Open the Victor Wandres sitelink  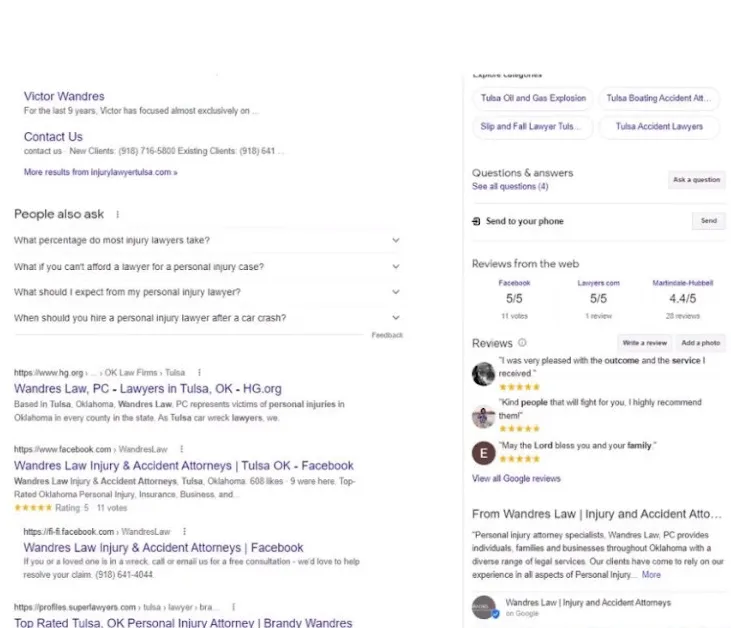tap(64, 96)
